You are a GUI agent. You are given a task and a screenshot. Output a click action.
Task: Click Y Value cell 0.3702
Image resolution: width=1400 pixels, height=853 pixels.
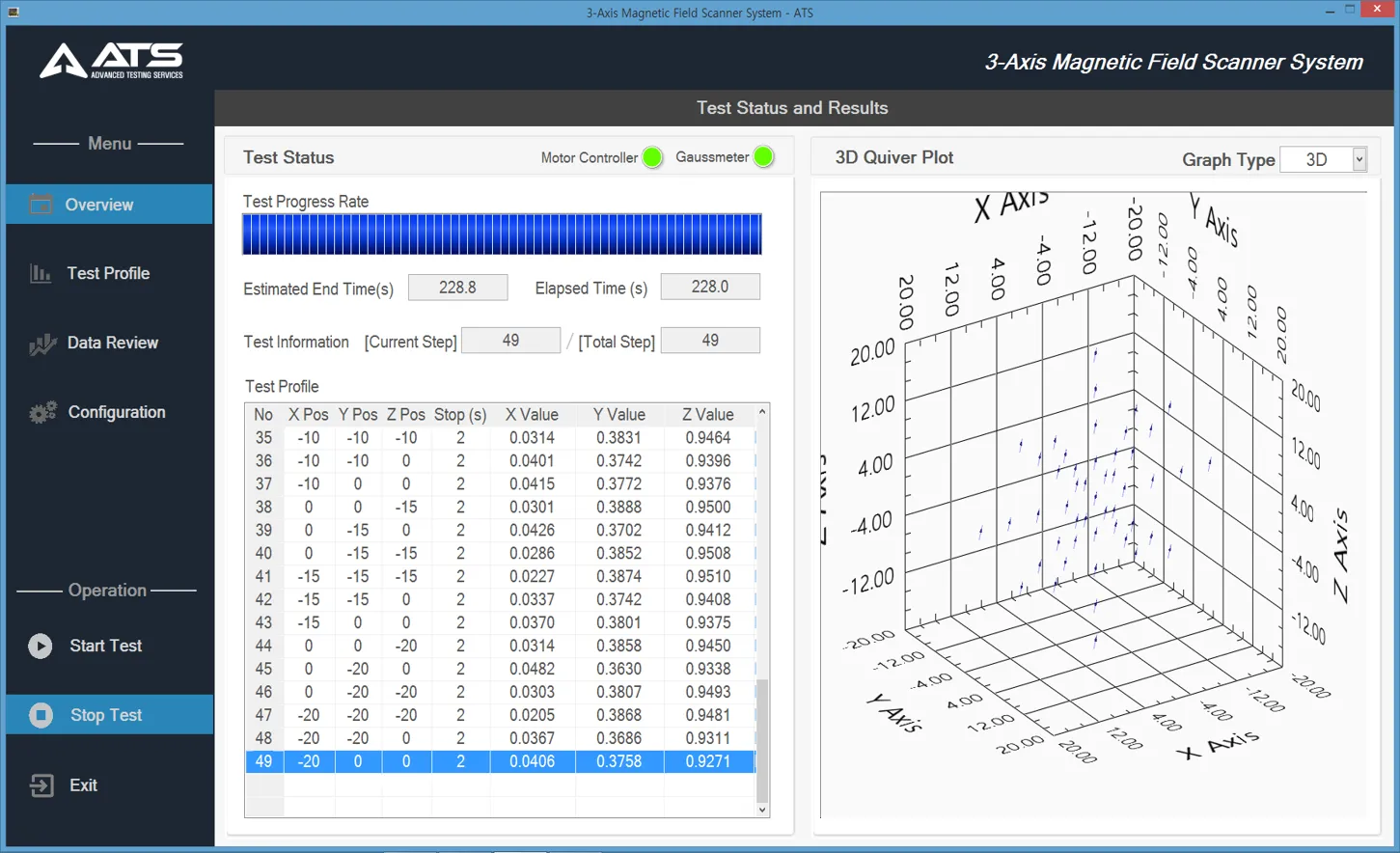[x=619, y=531]
